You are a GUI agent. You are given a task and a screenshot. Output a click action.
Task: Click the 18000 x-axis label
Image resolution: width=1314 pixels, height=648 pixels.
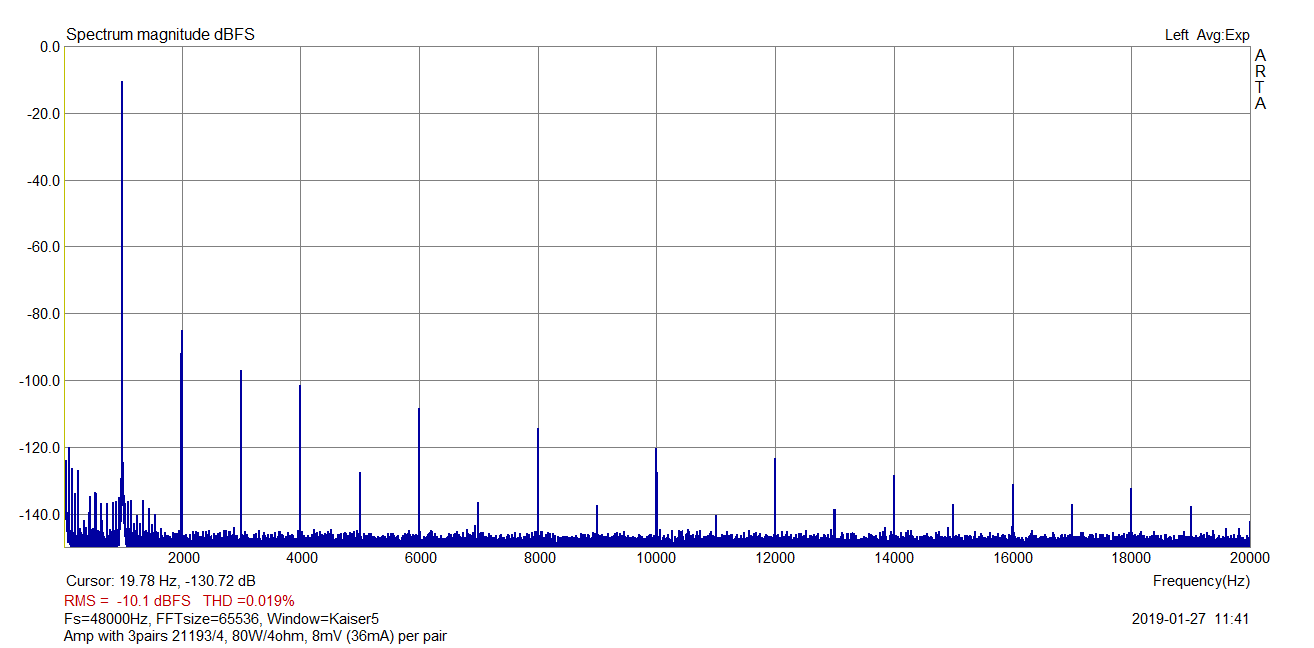pos(1131,558)
